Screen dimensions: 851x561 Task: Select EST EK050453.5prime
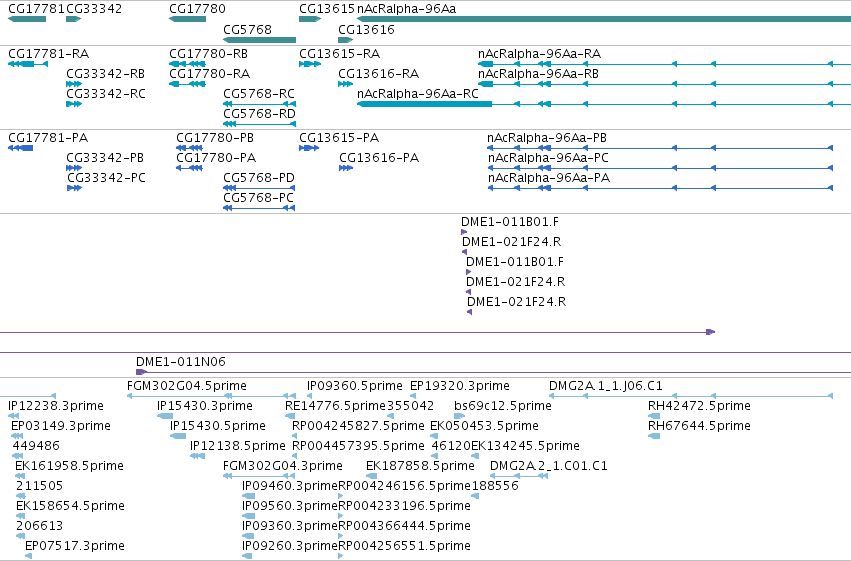tap(485, 426)
